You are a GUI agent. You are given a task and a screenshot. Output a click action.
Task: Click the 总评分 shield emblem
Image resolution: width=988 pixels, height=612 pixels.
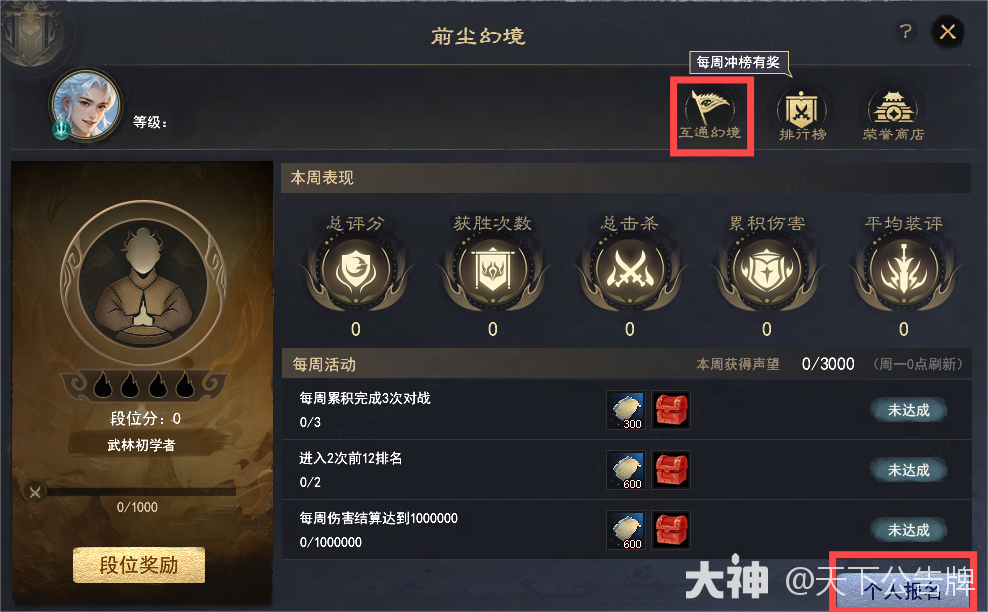(355, 270)
